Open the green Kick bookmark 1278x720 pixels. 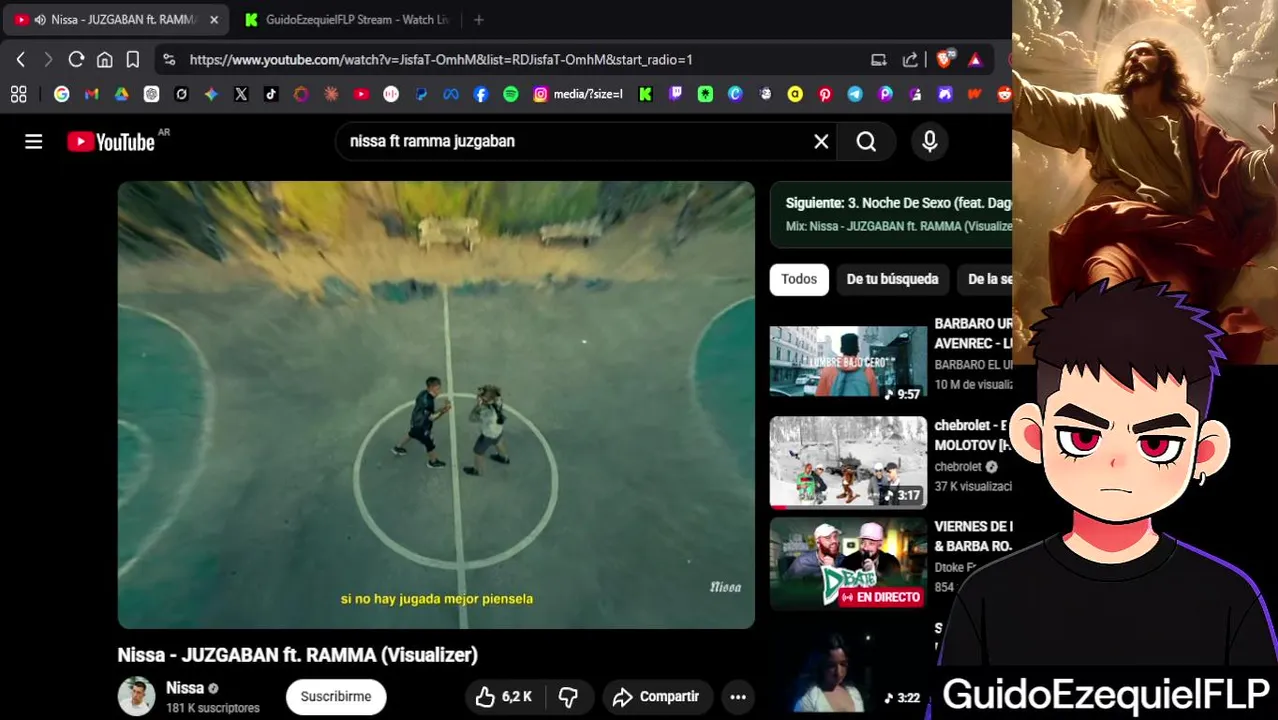[645, 94]
